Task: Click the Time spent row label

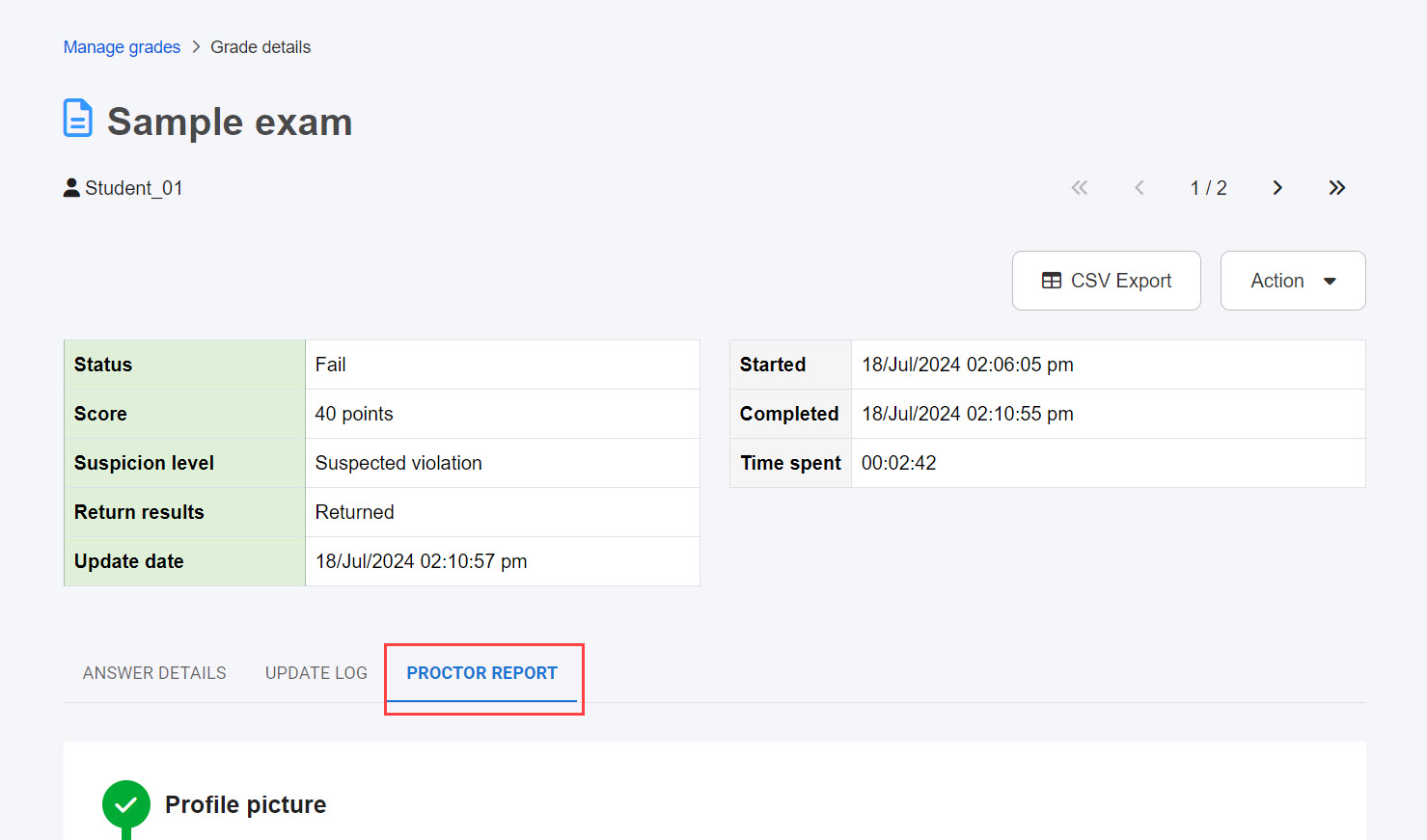Action: click(x=791, y=463)
